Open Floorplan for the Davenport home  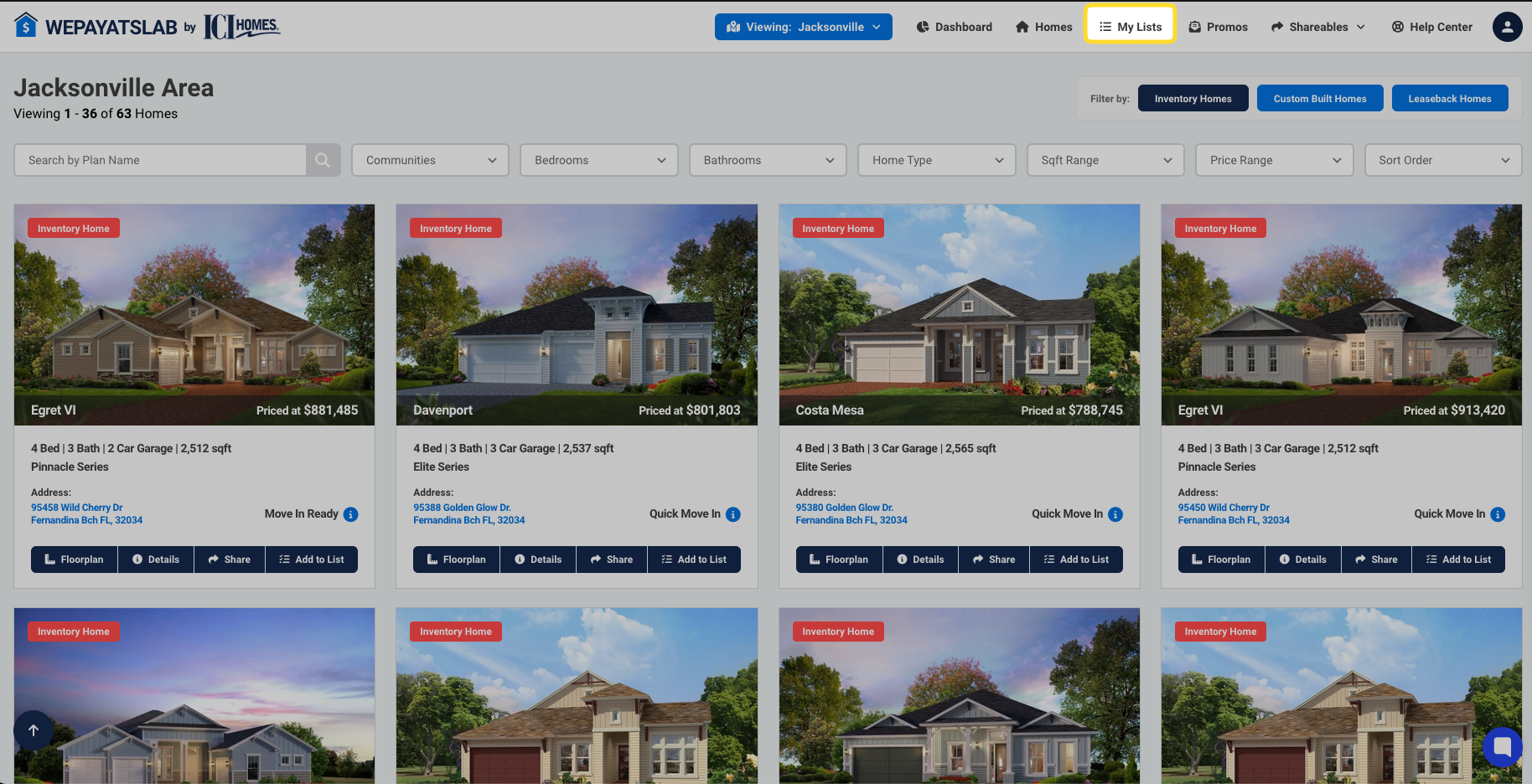tap(457, 560)
